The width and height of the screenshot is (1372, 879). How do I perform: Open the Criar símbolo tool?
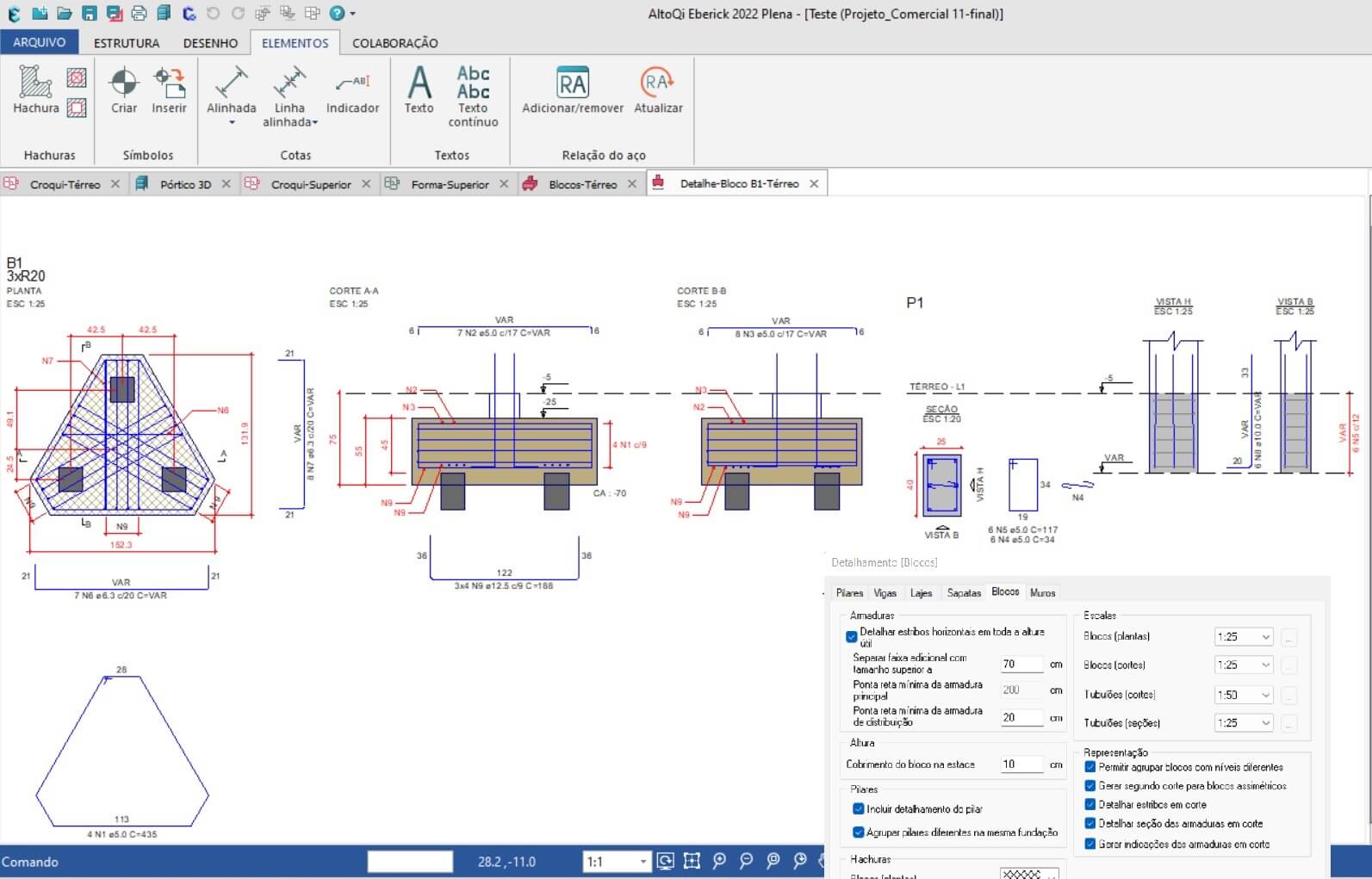coord(124,90)
